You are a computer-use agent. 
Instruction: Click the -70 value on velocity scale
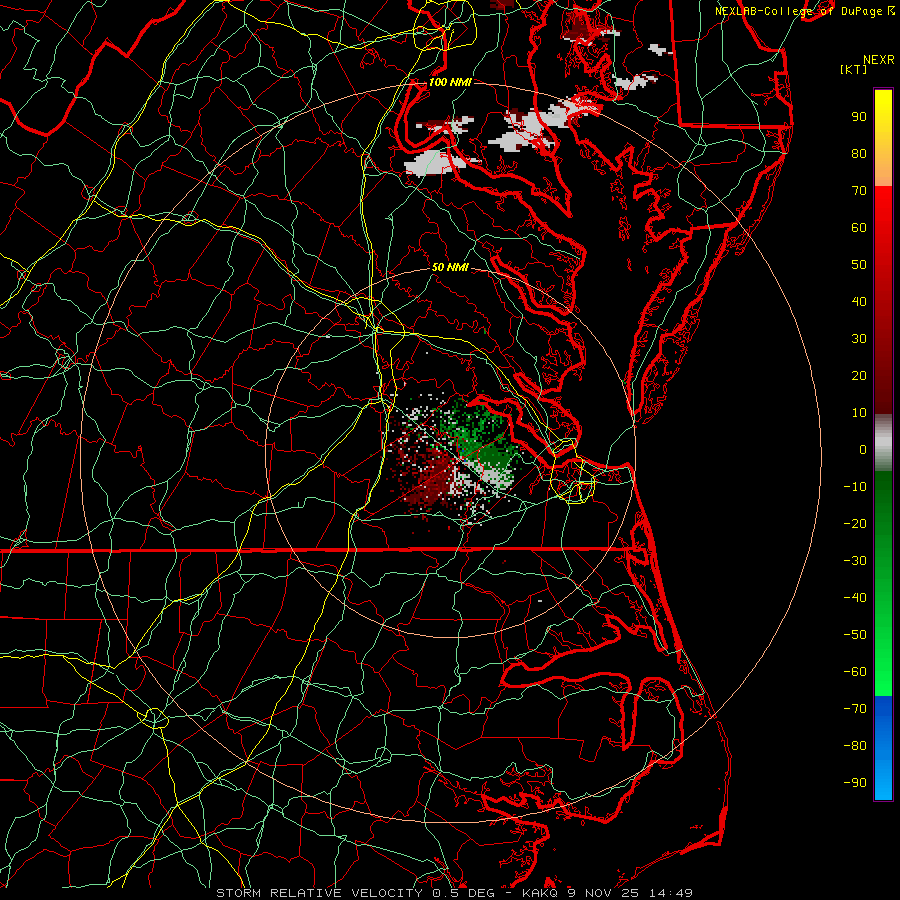pos(855,709)
